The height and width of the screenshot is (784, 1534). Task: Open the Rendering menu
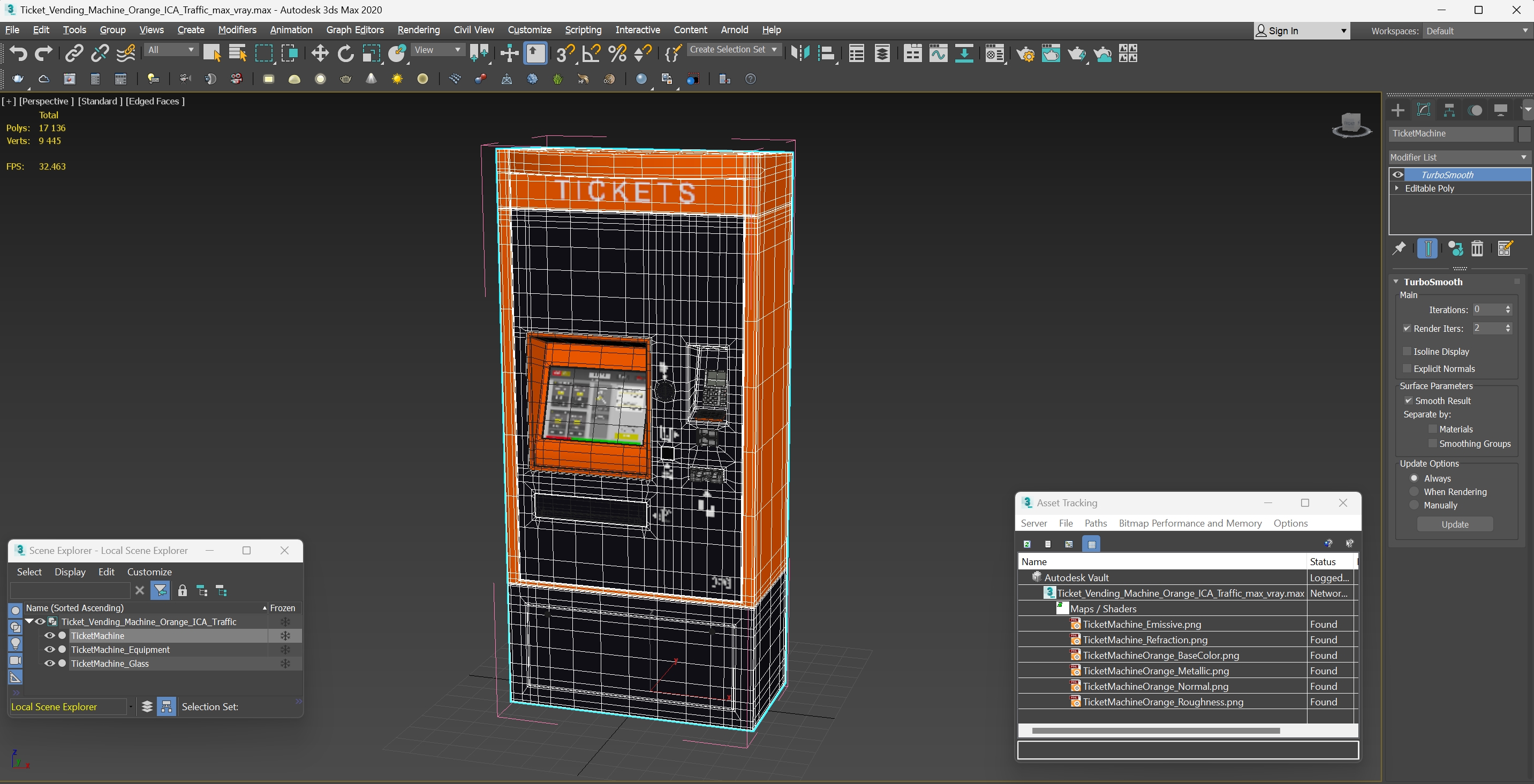pos(418,30)
